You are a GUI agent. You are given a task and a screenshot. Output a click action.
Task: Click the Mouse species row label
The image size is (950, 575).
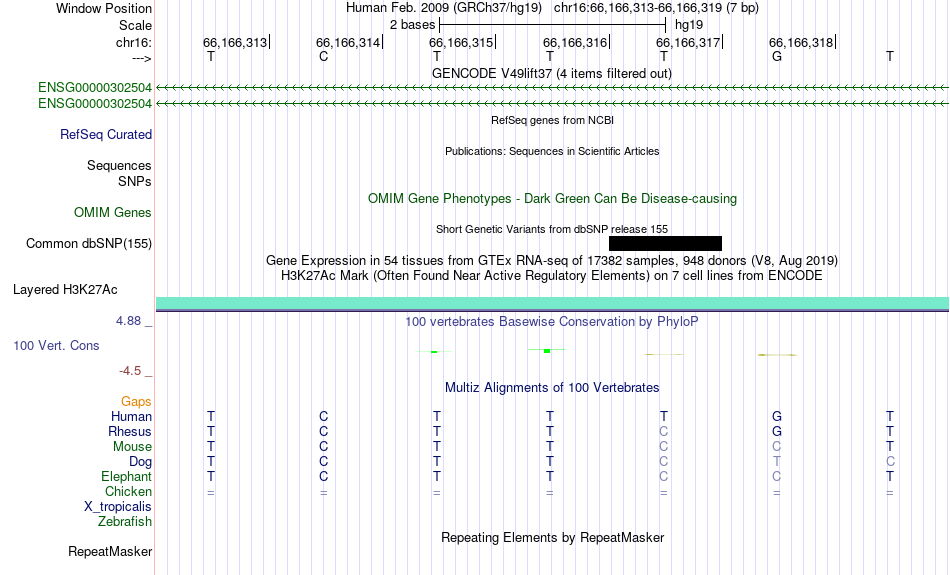tap(132, 447)
